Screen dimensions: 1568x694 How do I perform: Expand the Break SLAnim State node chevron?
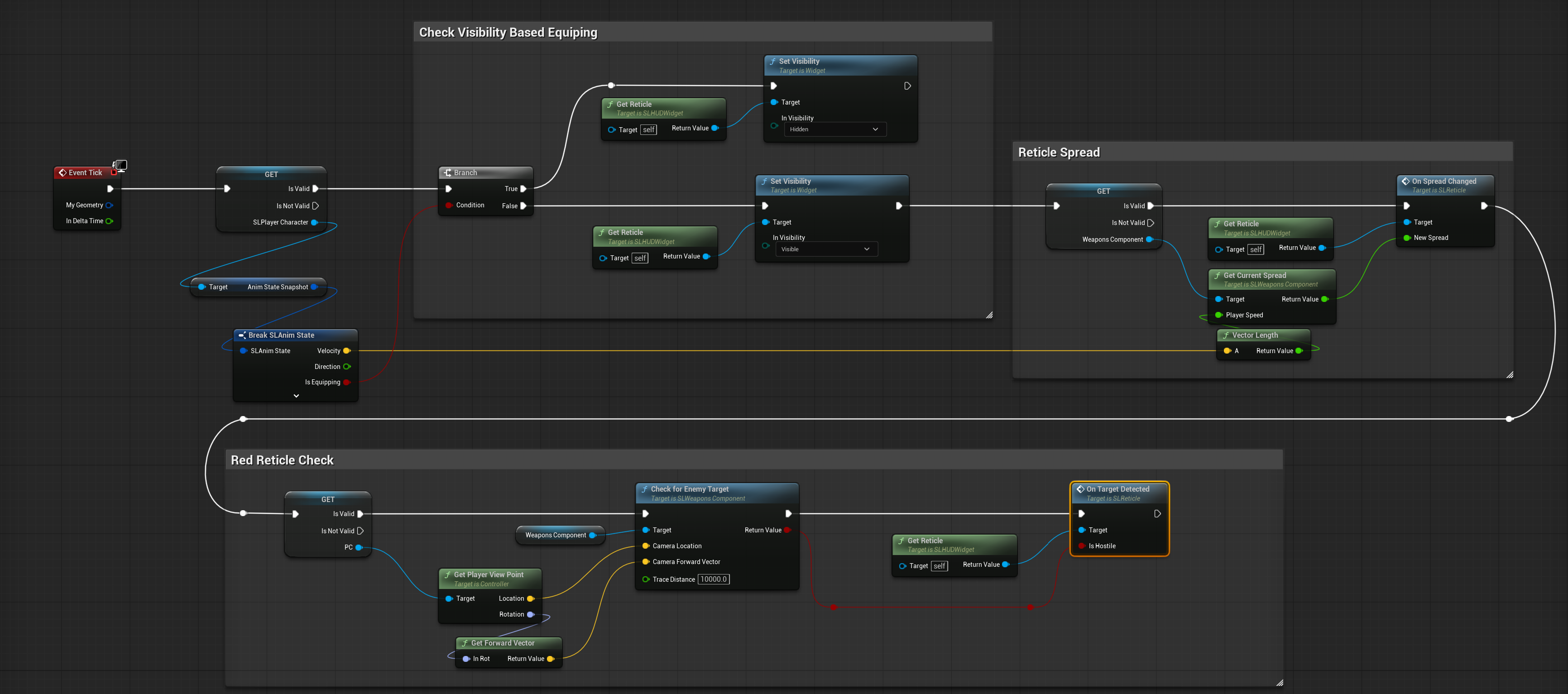(297, 396)
